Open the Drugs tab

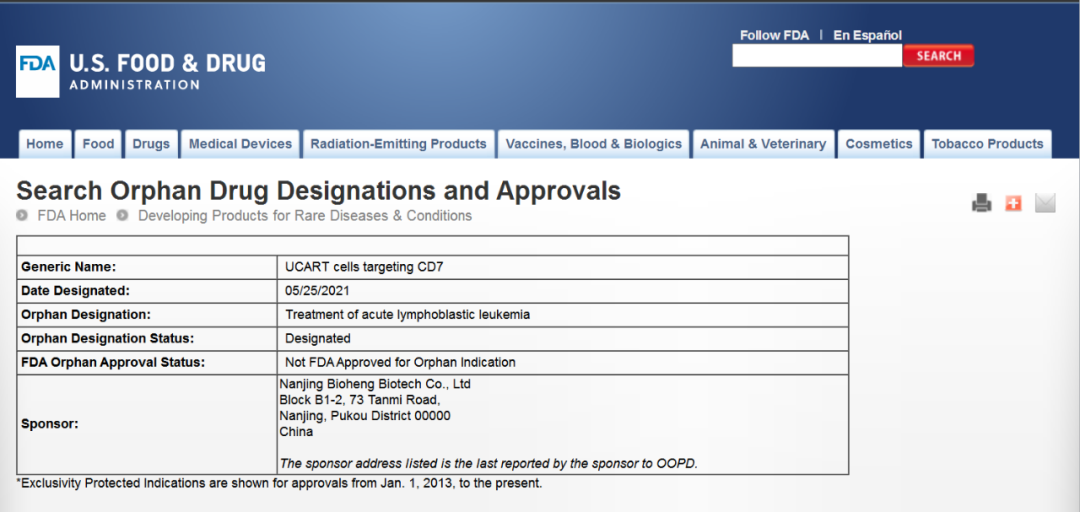(151, 144)
